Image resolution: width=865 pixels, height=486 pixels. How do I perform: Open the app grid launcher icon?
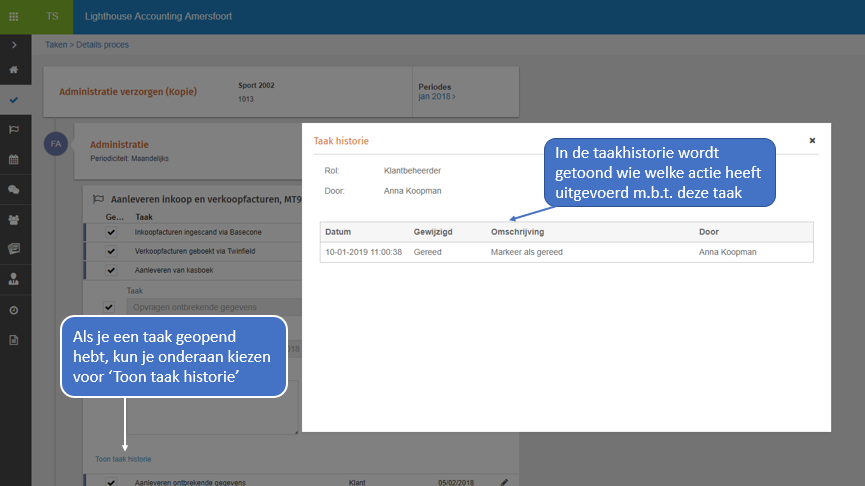coord(14,17)
